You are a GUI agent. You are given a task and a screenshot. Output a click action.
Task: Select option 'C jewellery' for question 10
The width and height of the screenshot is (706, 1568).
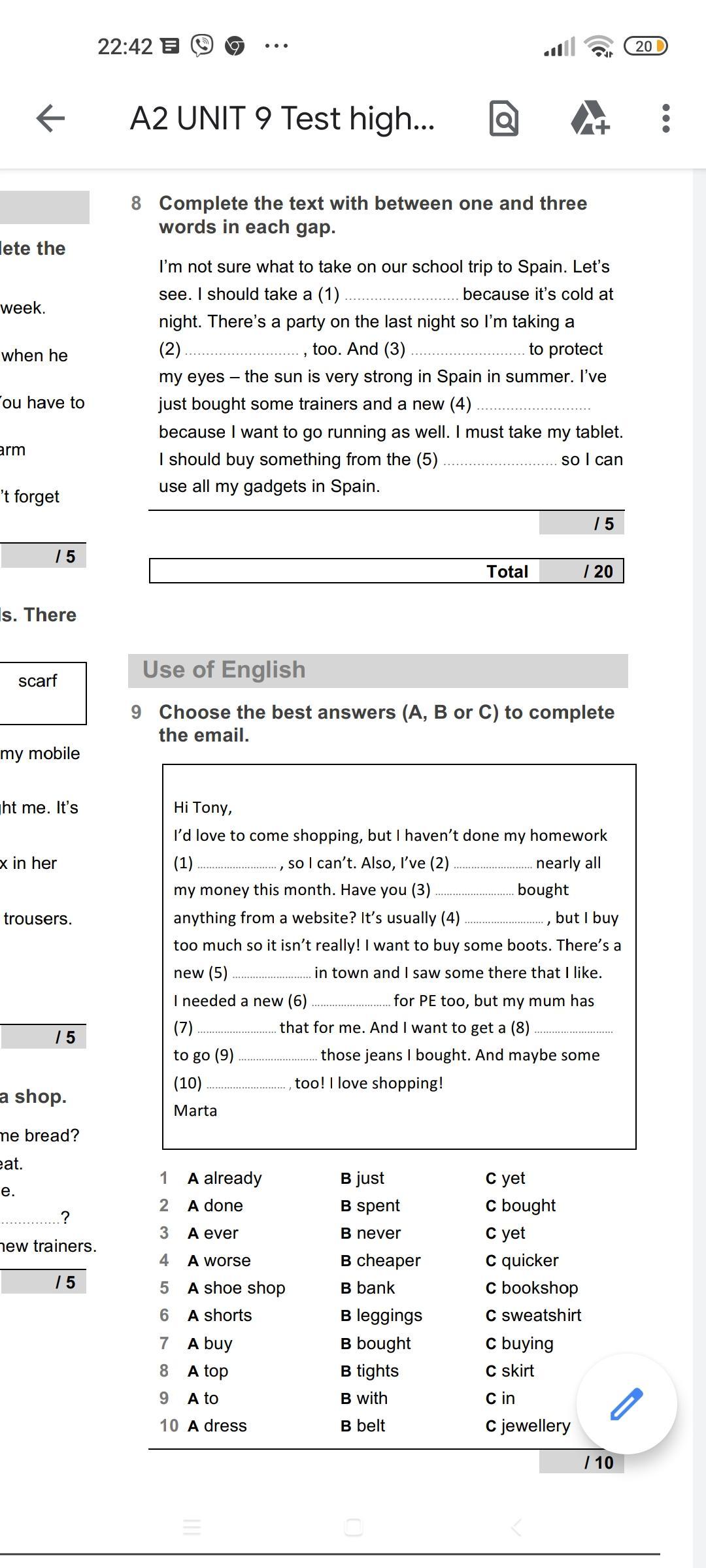click(x=528, y=1426)
